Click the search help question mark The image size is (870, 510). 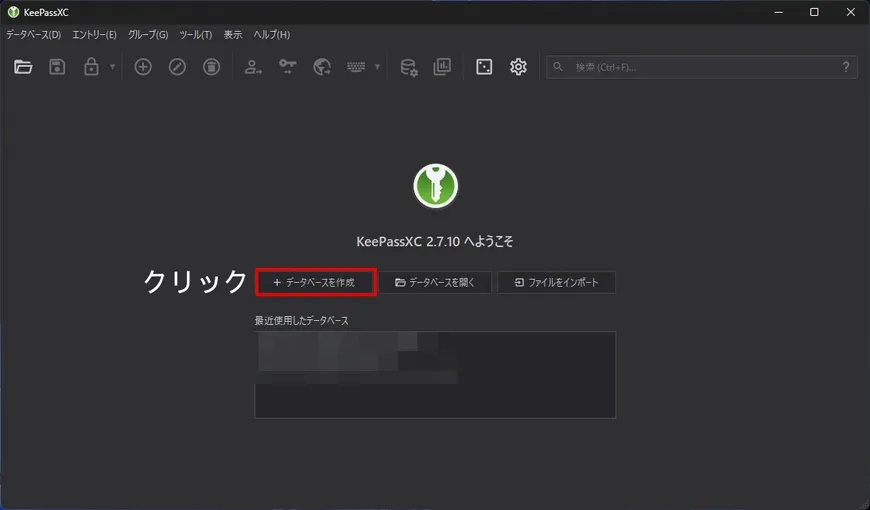846,67
